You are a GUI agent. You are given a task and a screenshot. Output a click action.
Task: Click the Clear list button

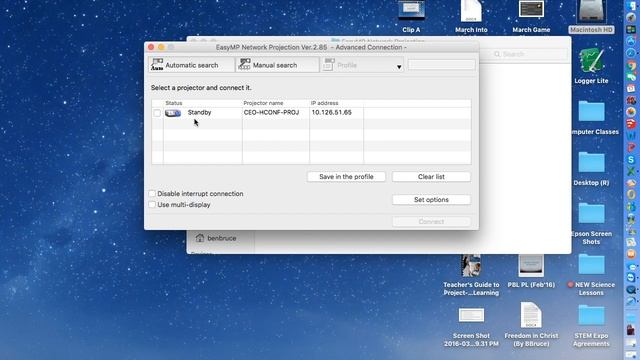431,177
